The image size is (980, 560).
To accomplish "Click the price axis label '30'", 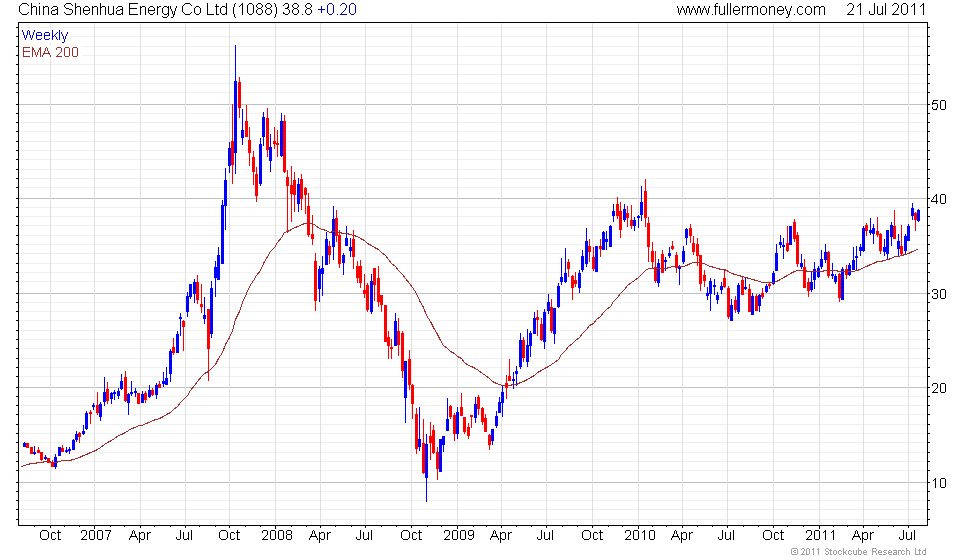I will tap(939, 294).
